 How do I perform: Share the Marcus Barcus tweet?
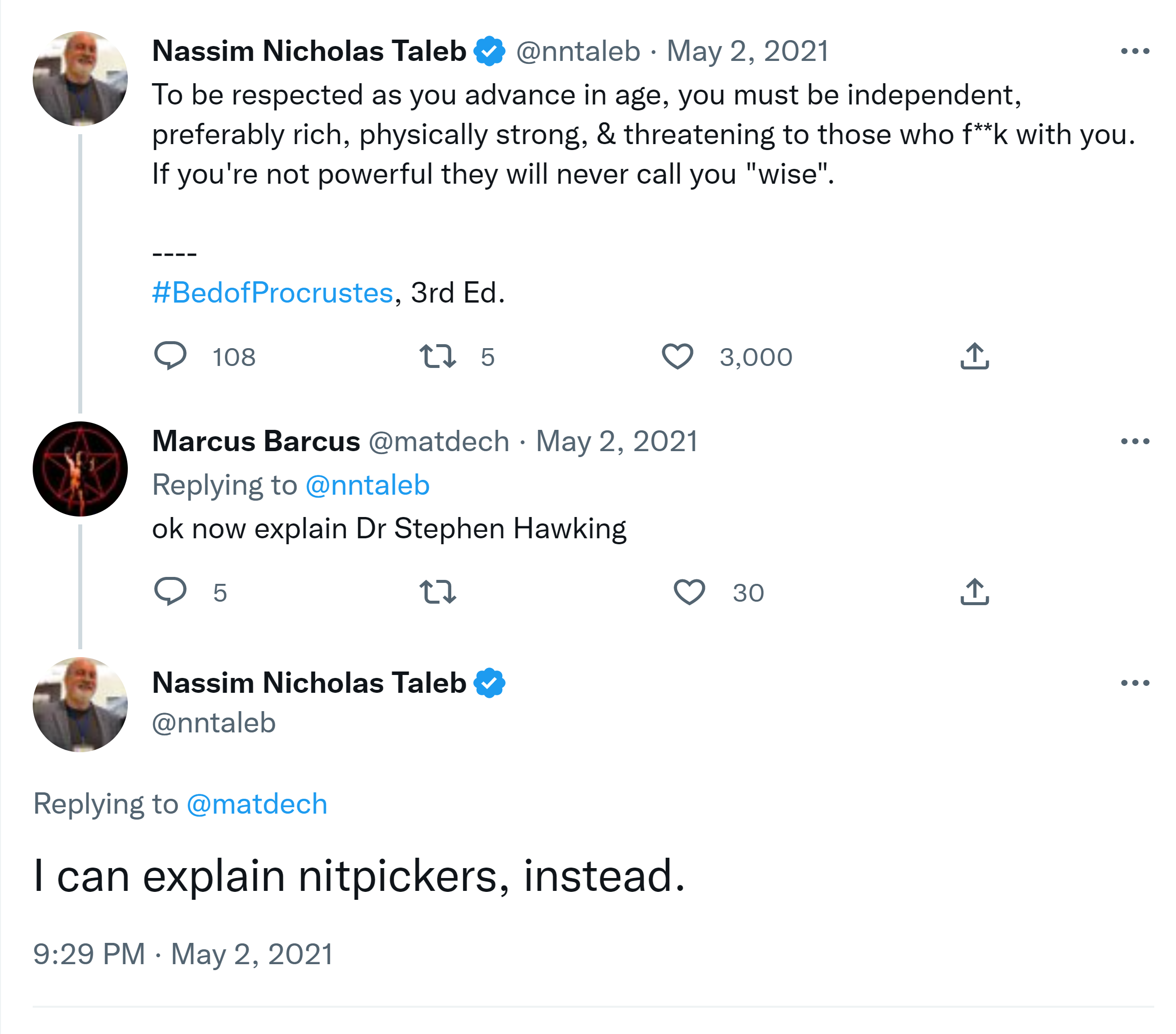point(974,592)
